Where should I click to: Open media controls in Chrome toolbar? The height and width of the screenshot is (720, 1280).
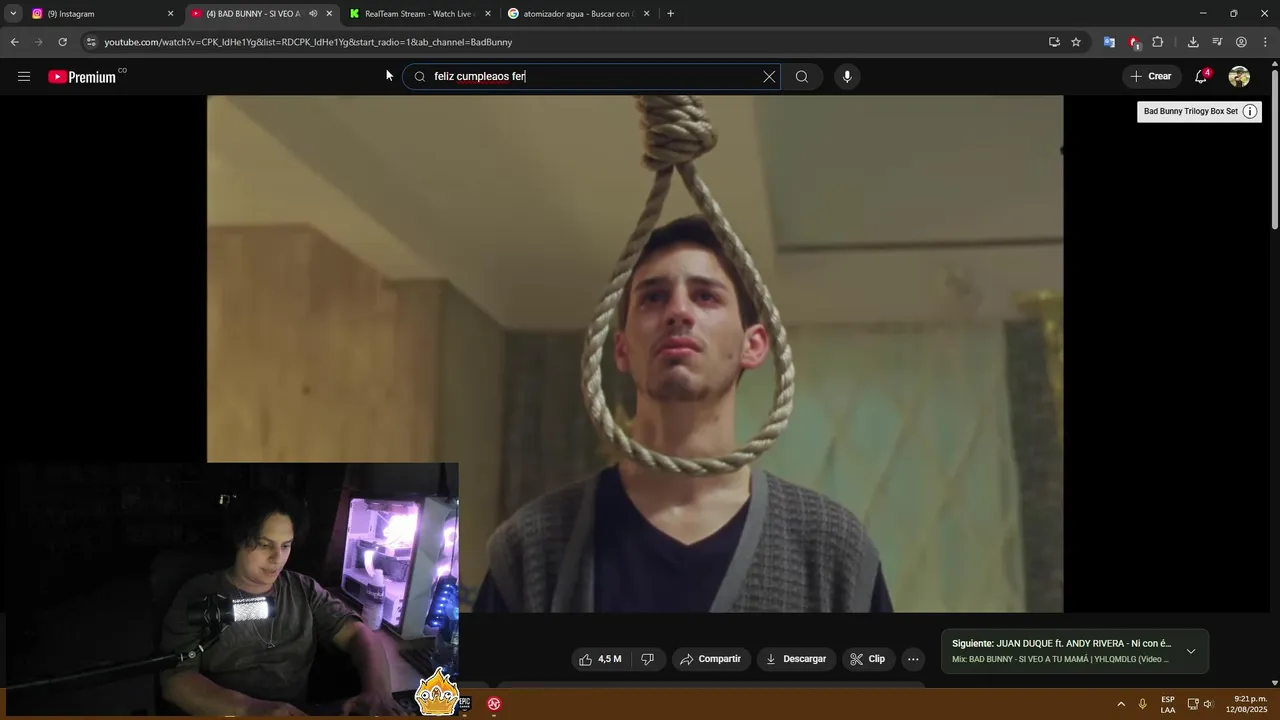point(1217,42)
